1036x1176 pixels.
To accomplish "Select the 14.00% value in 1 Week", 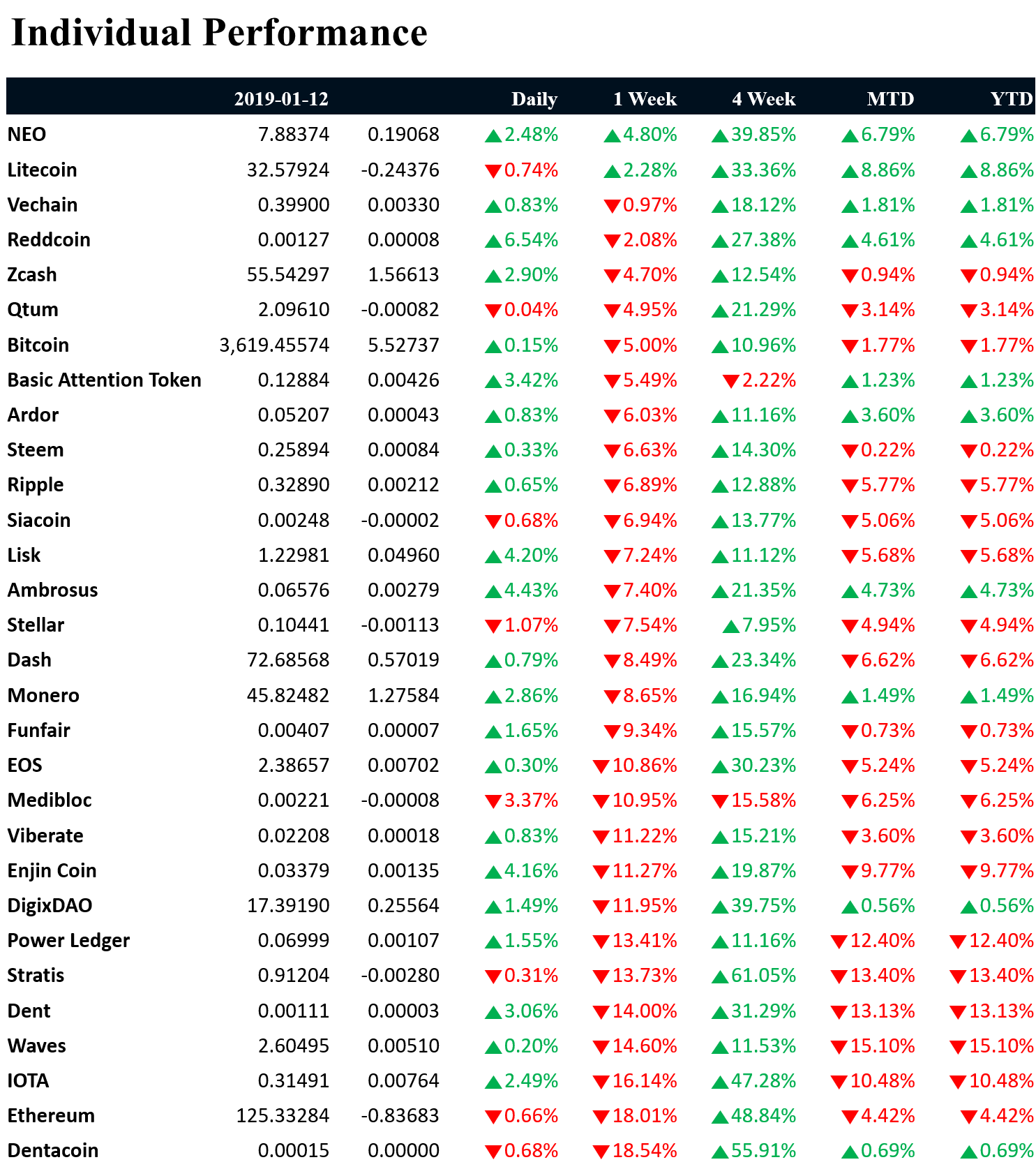I will [x=644, y=1011].
